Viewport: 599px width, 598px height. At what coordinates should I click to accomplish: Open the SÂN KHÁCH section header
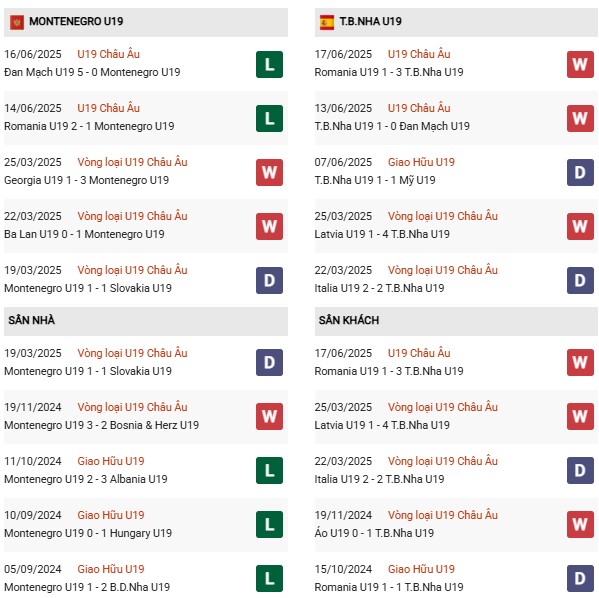(456, 321)
